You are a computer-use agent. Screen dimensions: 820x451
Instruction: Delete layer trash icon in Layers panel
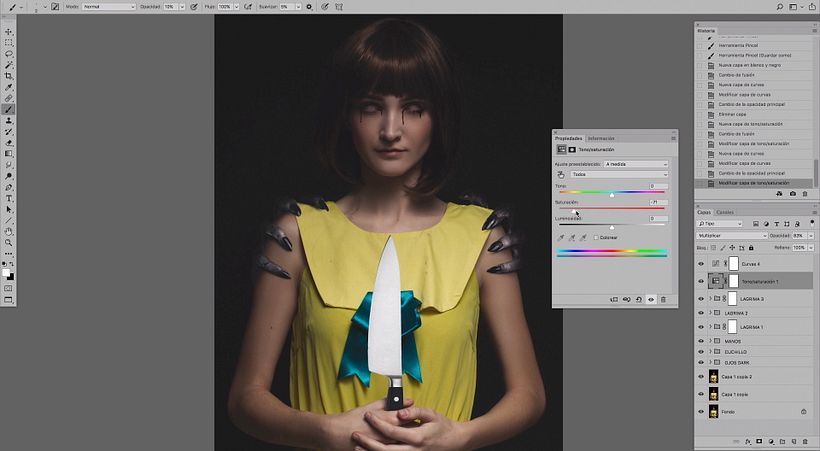click(x=805, y=442)
